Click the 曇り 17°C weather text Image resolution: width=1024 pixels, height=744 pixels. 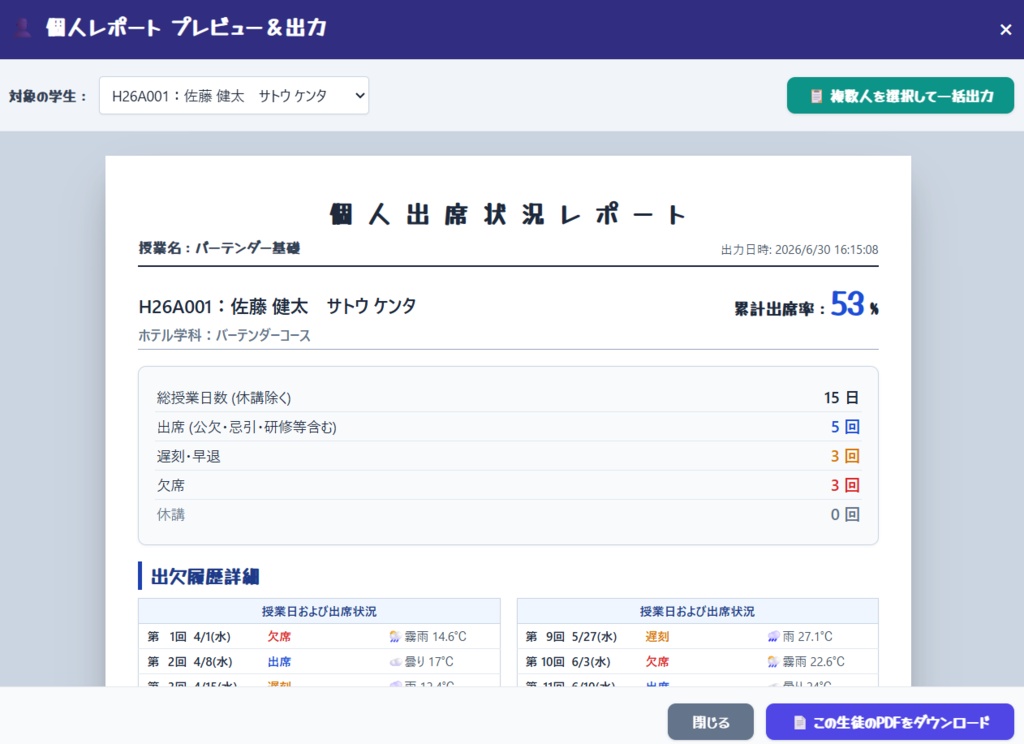(428, 662)
